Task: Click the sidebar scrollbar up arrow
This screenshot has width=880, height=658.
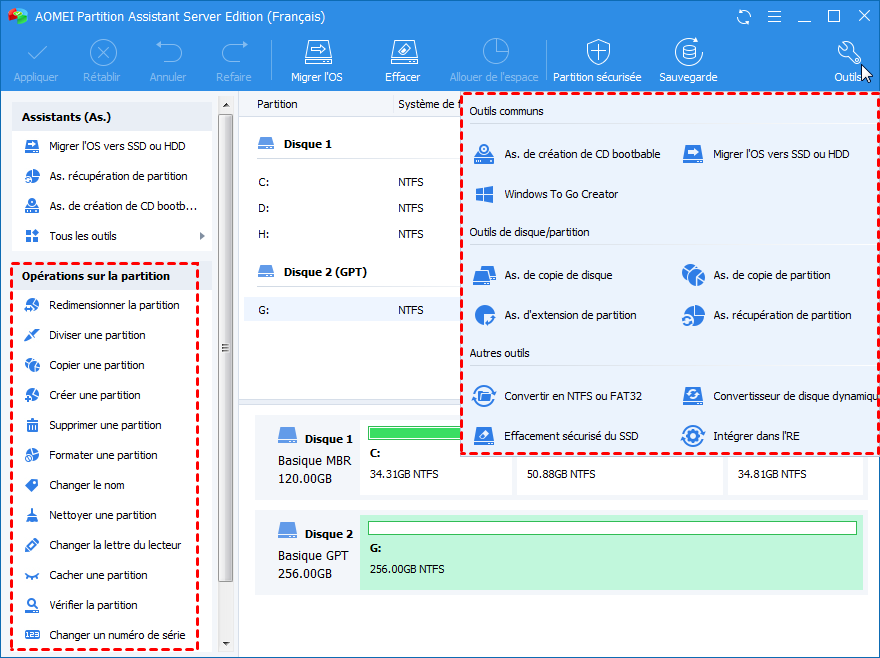Action: tap(226, 105)
